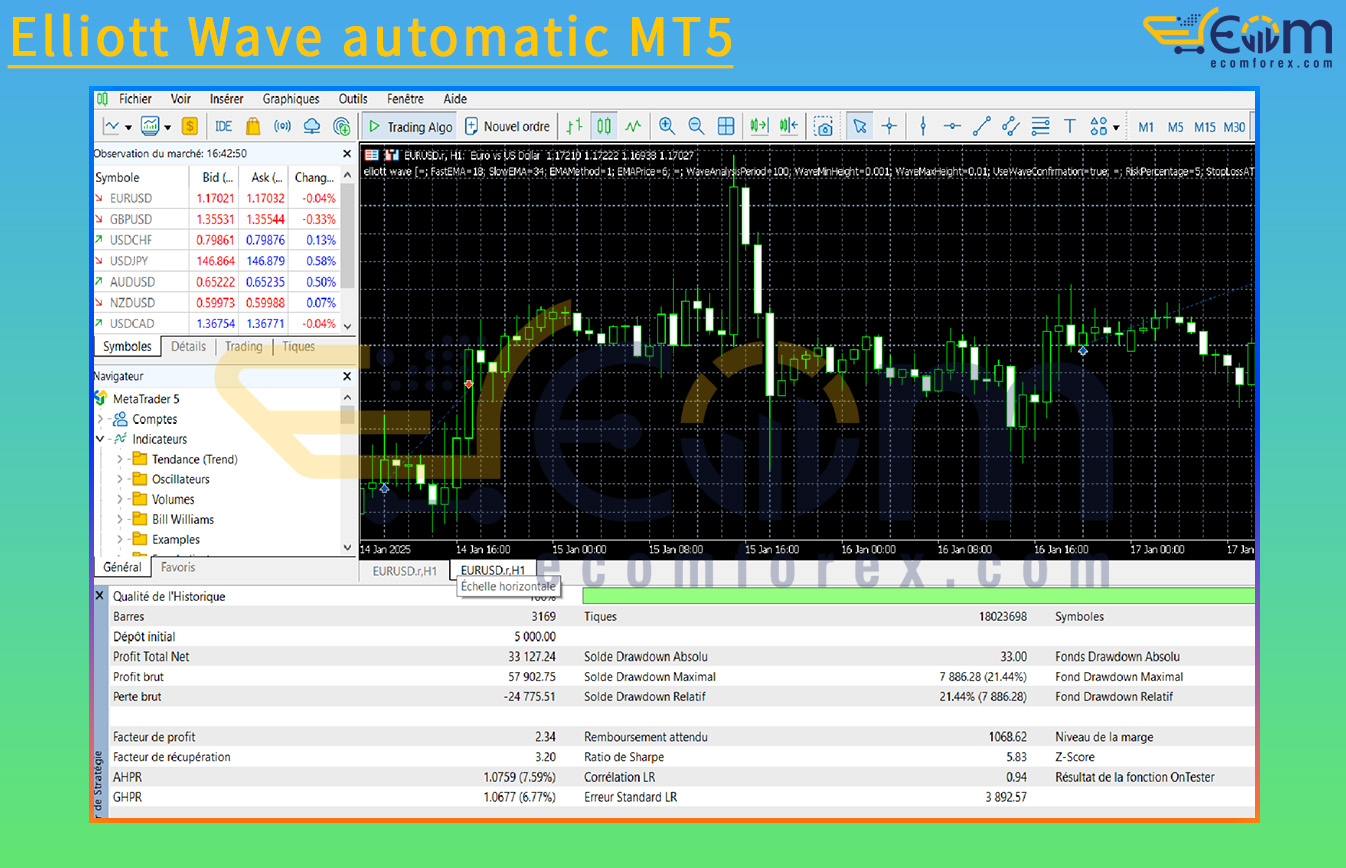
Task: Set timeframe to M1
Action: 1146,127
